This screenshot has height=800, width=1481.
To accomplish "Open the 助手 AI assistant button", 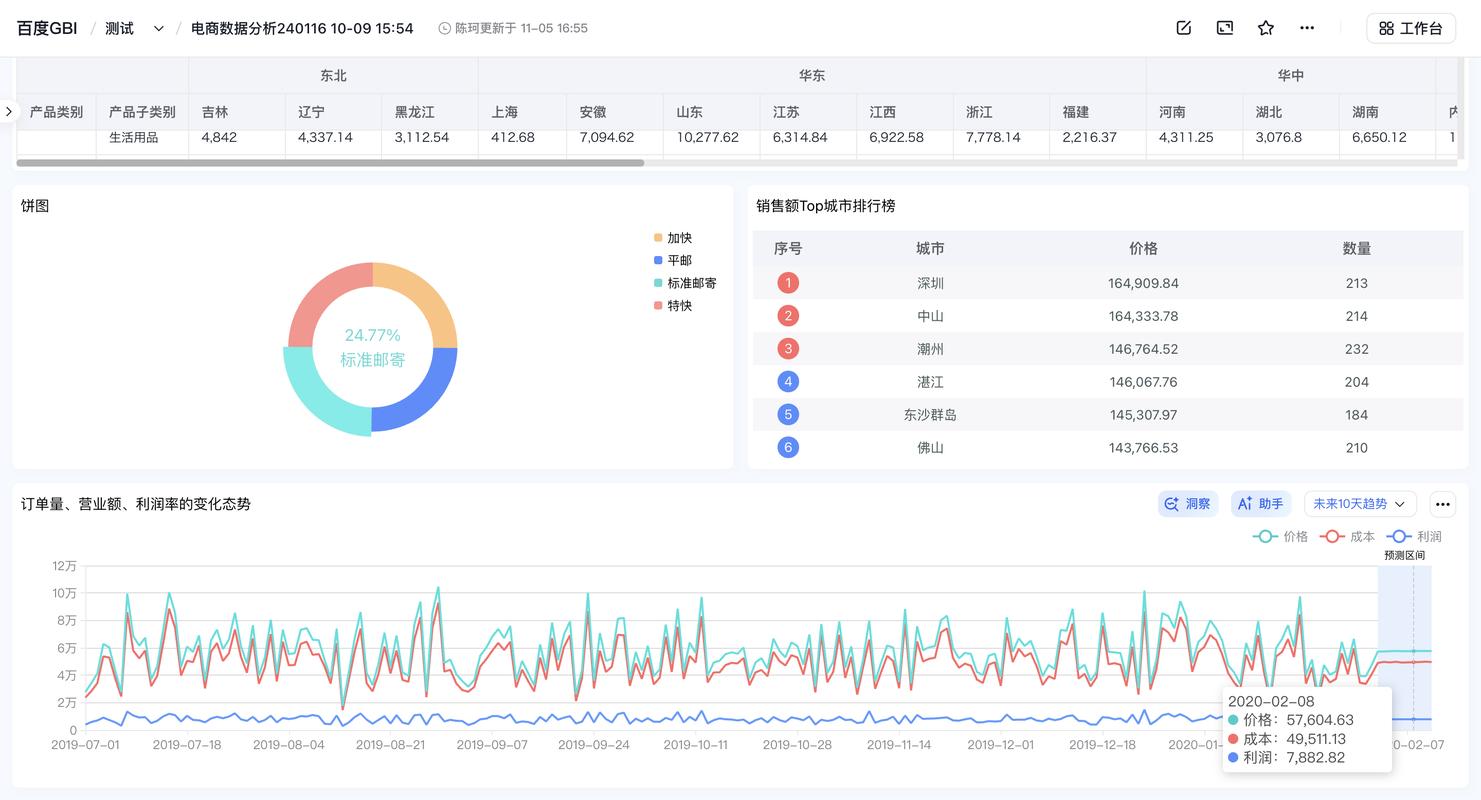I will [x=1261, y=504].
